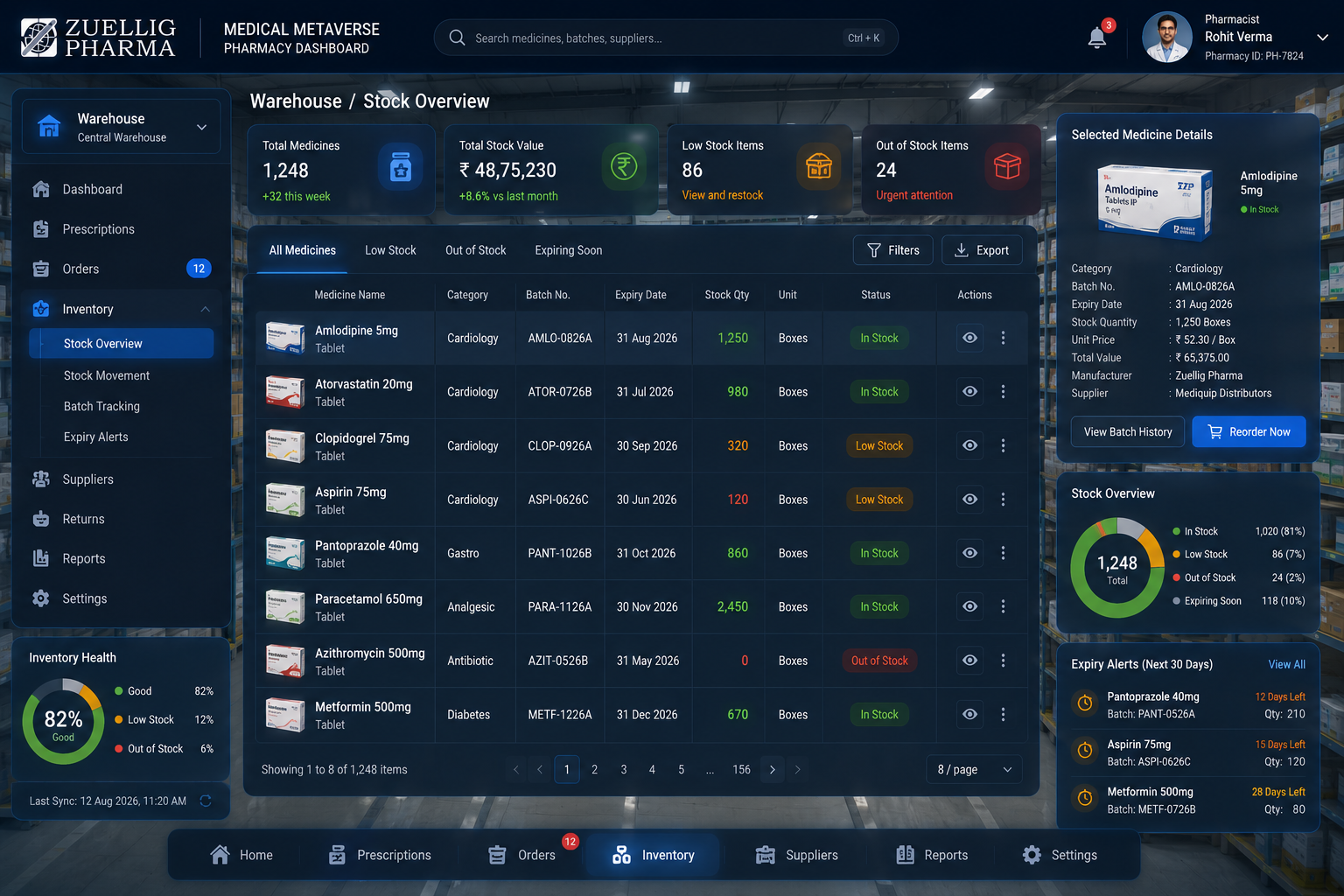Focus the search medicines input field

tap(666, 38)
